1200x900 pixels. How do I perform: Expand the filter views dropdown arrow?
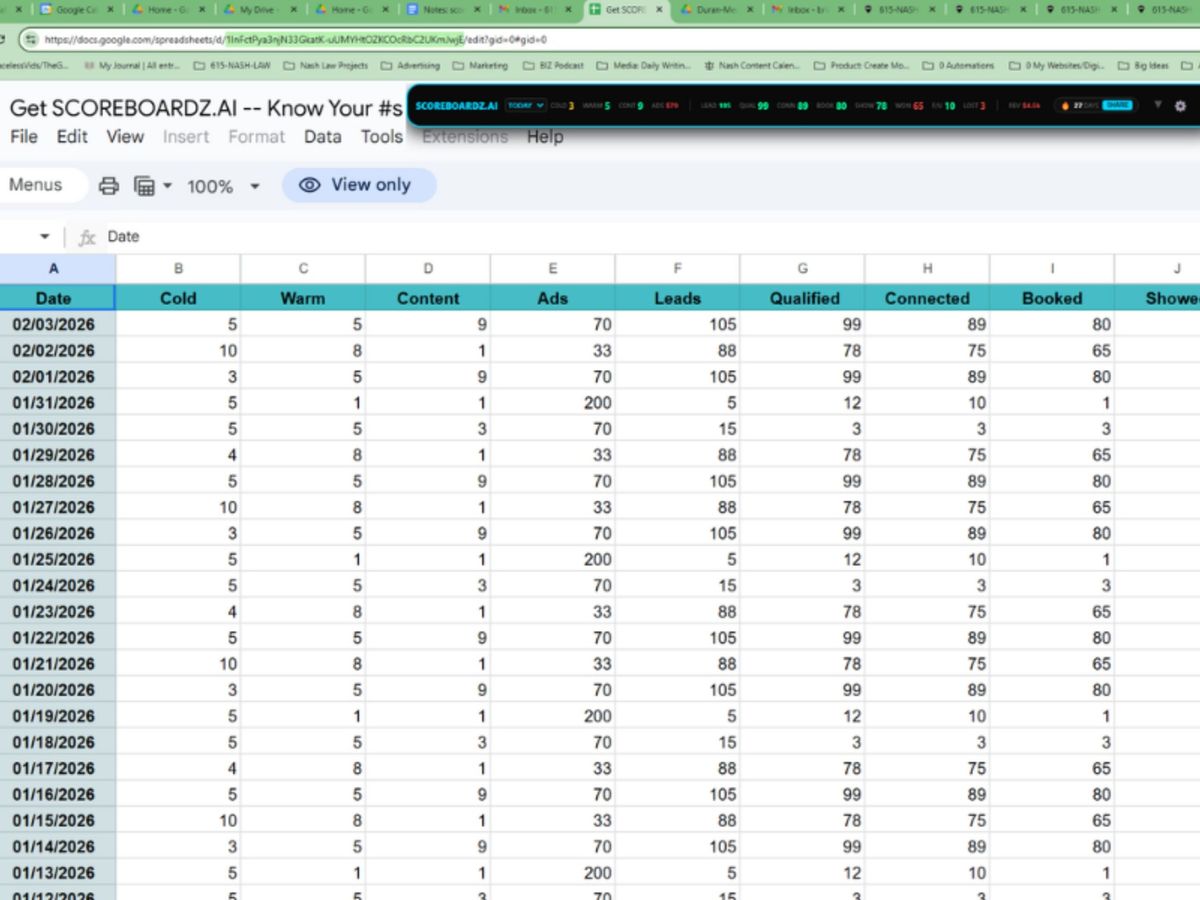(x=167, y=186)
